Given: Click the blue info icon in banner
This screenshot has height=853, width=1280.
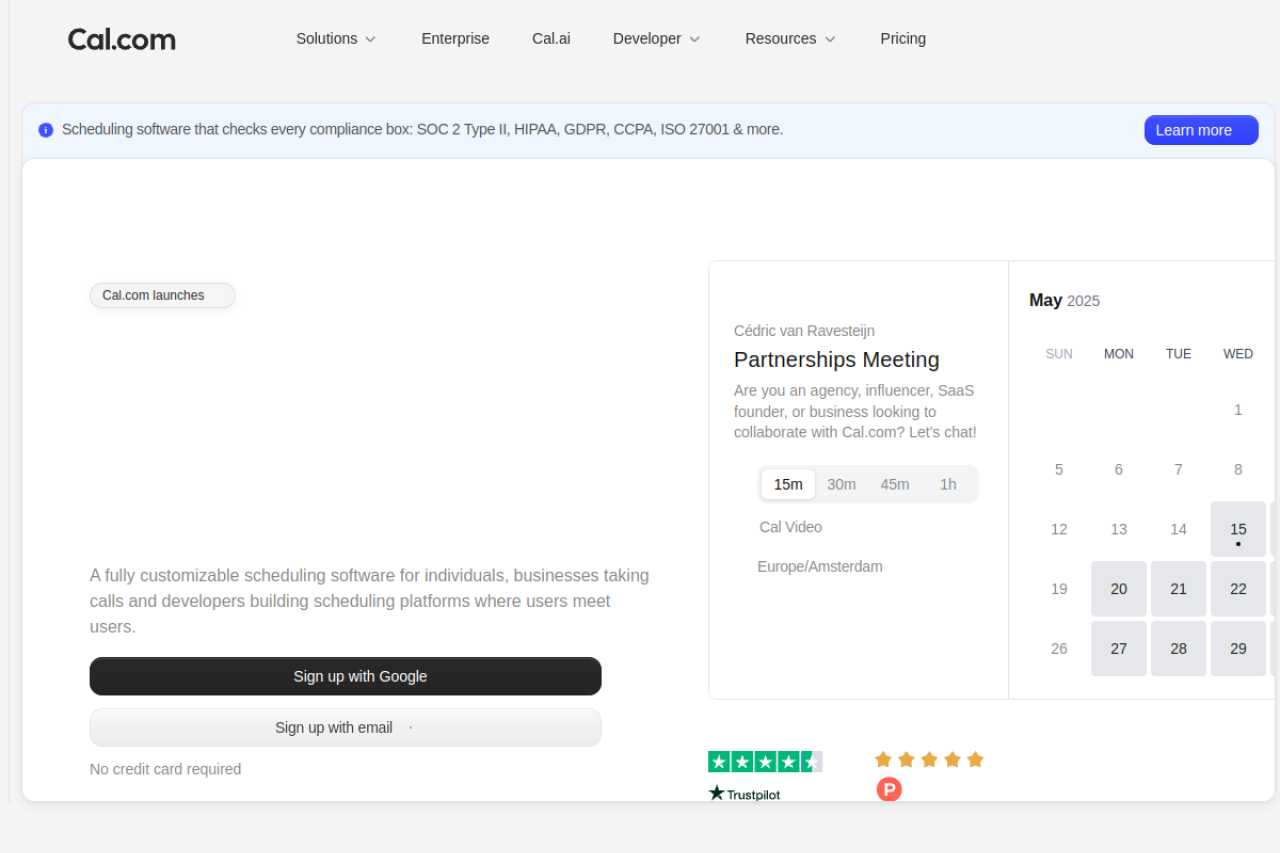Looking at the screenshot, I should 46,130.
